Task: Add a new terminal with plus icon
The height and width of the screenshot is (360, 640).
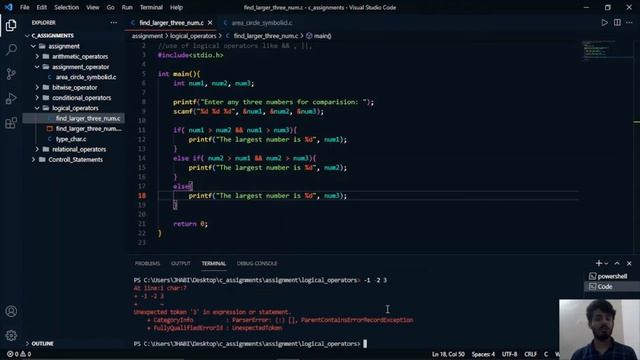Action: click(599, 263)
